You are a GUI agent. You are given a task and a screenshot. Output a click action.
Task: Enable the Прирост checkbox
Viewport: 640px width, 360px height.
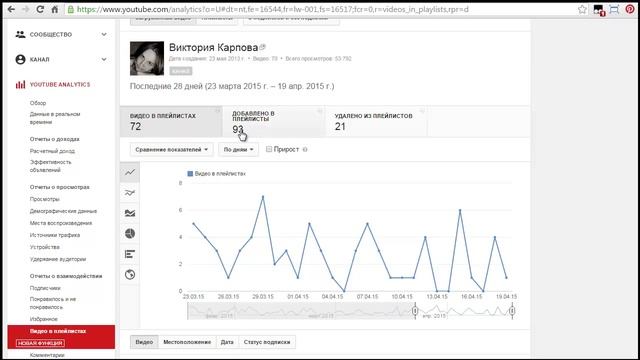tap(269, 149)
